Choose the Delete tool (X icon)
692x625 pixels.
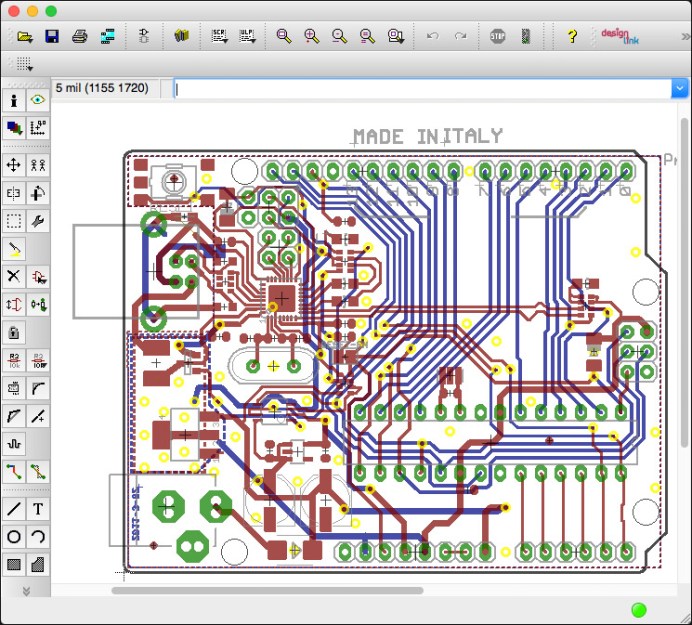pyautogui.click(x=14, y=276)
